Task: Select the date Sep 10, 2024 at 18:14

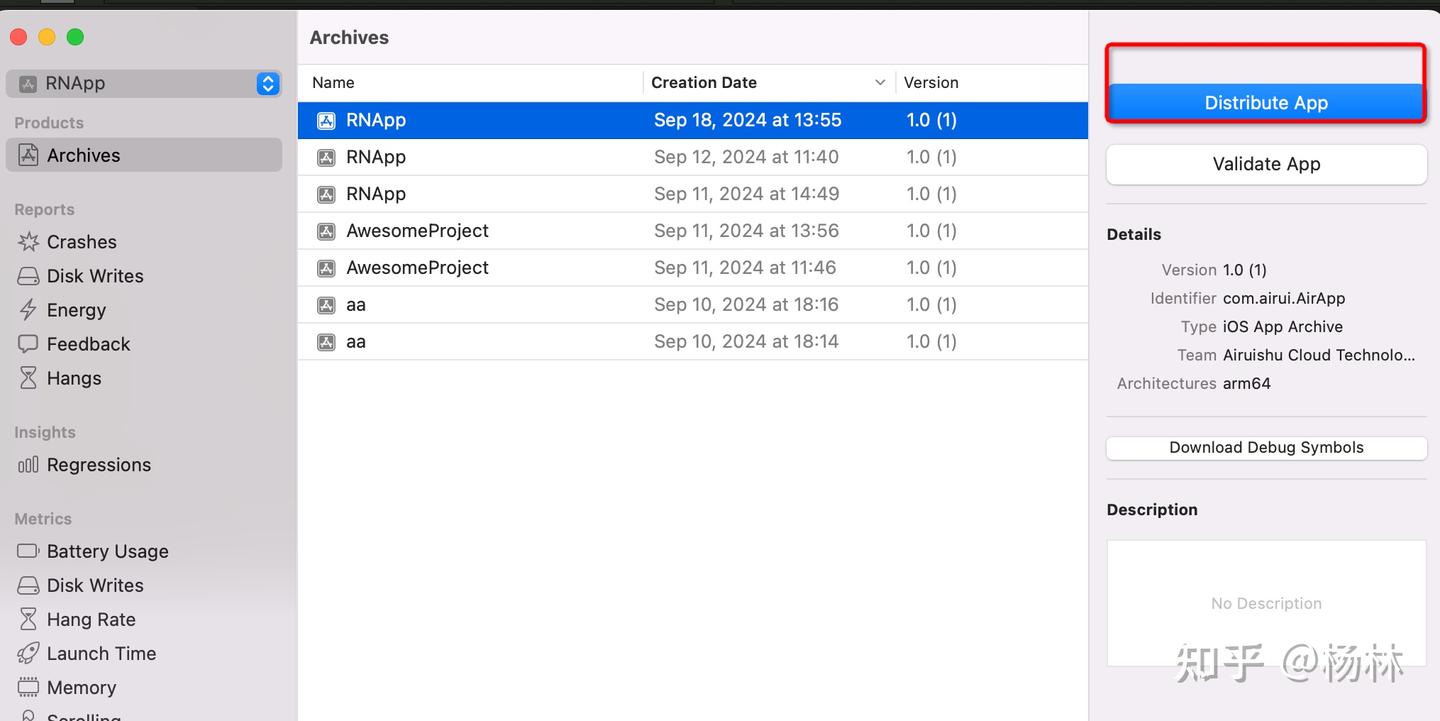Action: pos(746,342)
